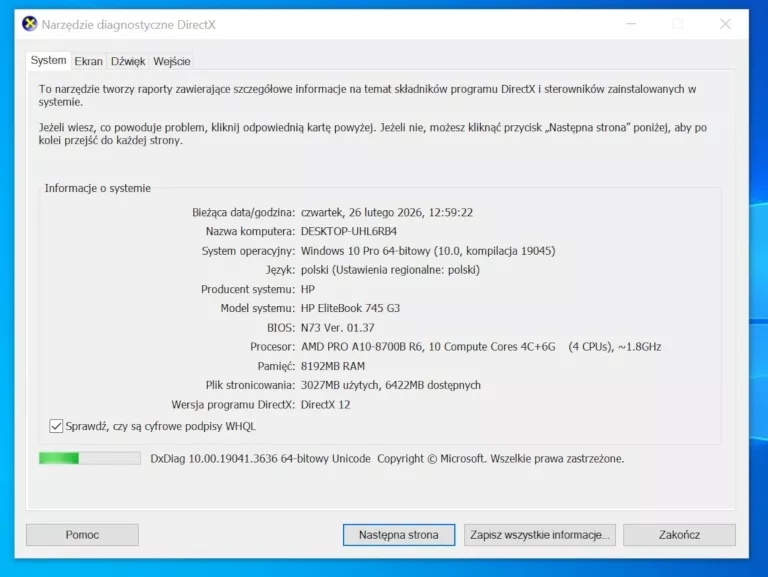Click the intro paragraph starting To narzędzie tworzy
This screenshot has width=768, height=577.
pos(367,96)
